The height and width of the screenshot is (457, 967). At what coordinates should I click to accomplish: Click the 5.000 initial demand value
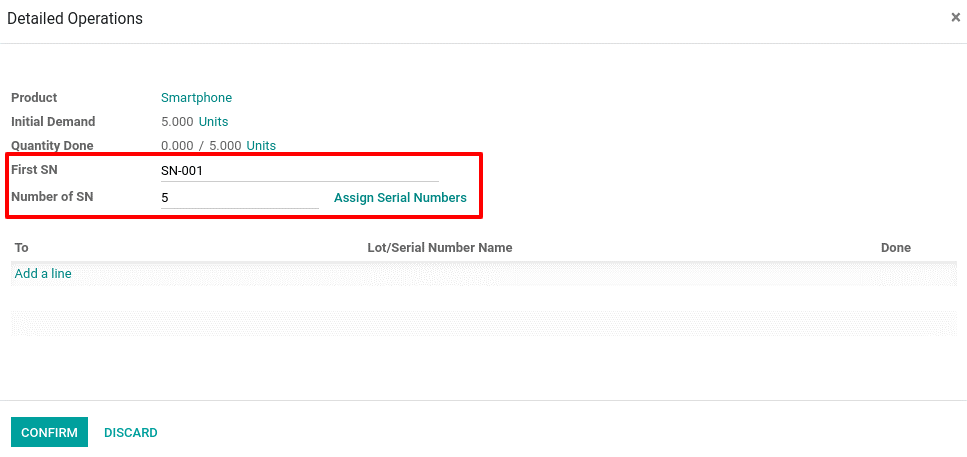[x=177, y=121]
